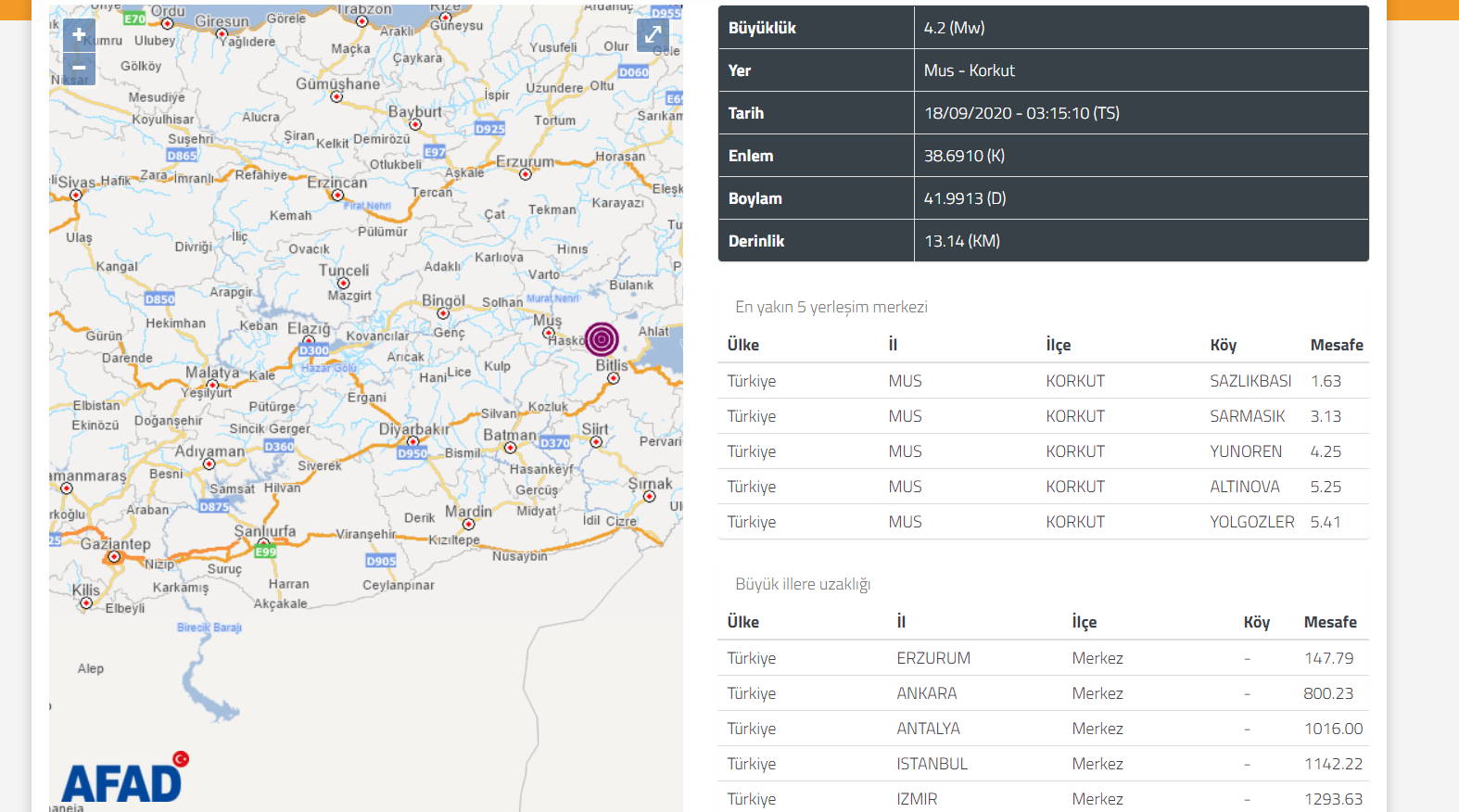Click the D300 road shield near Elazığ

pos(313,350)
